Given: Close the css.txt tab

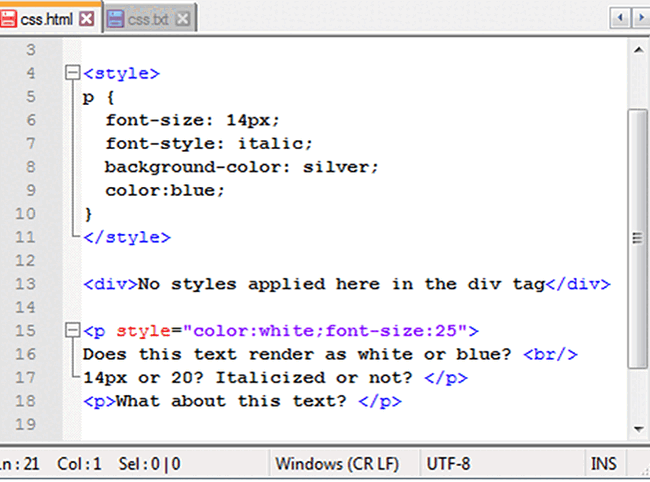Looking at the screenshot, I should coord(183,18).
